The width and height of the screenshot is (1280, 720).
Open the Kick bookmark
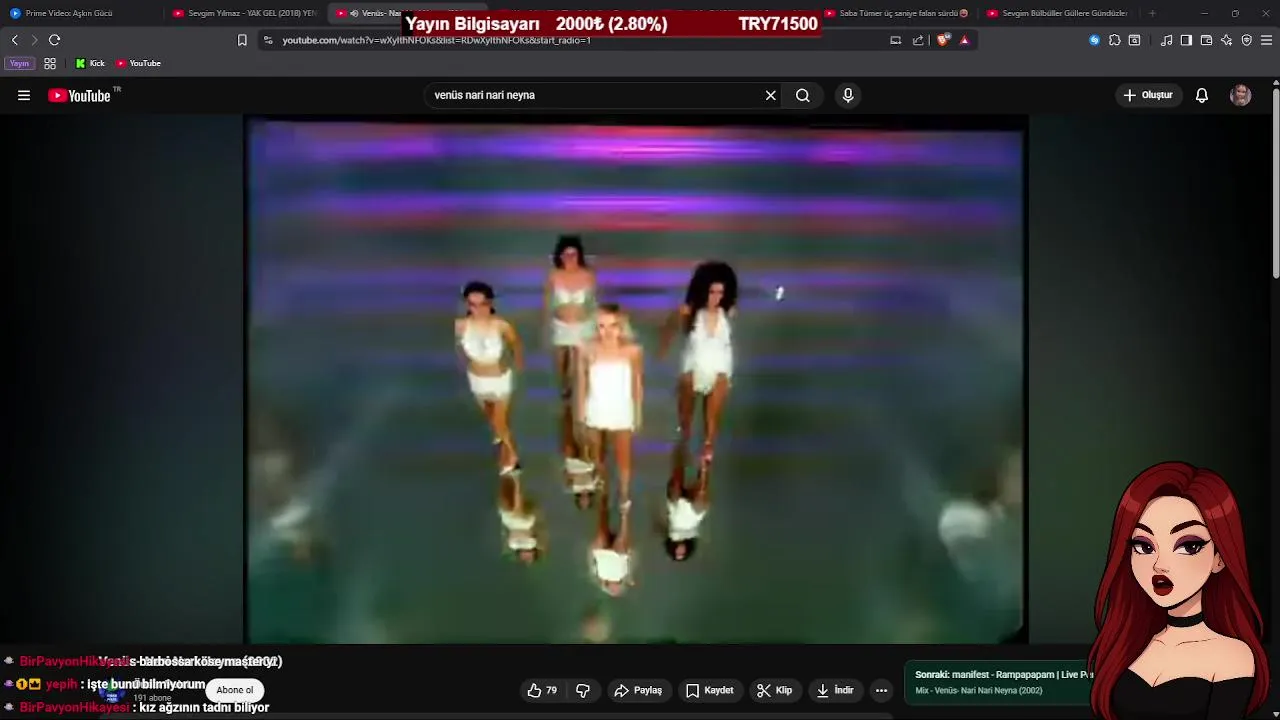[90, 63]
